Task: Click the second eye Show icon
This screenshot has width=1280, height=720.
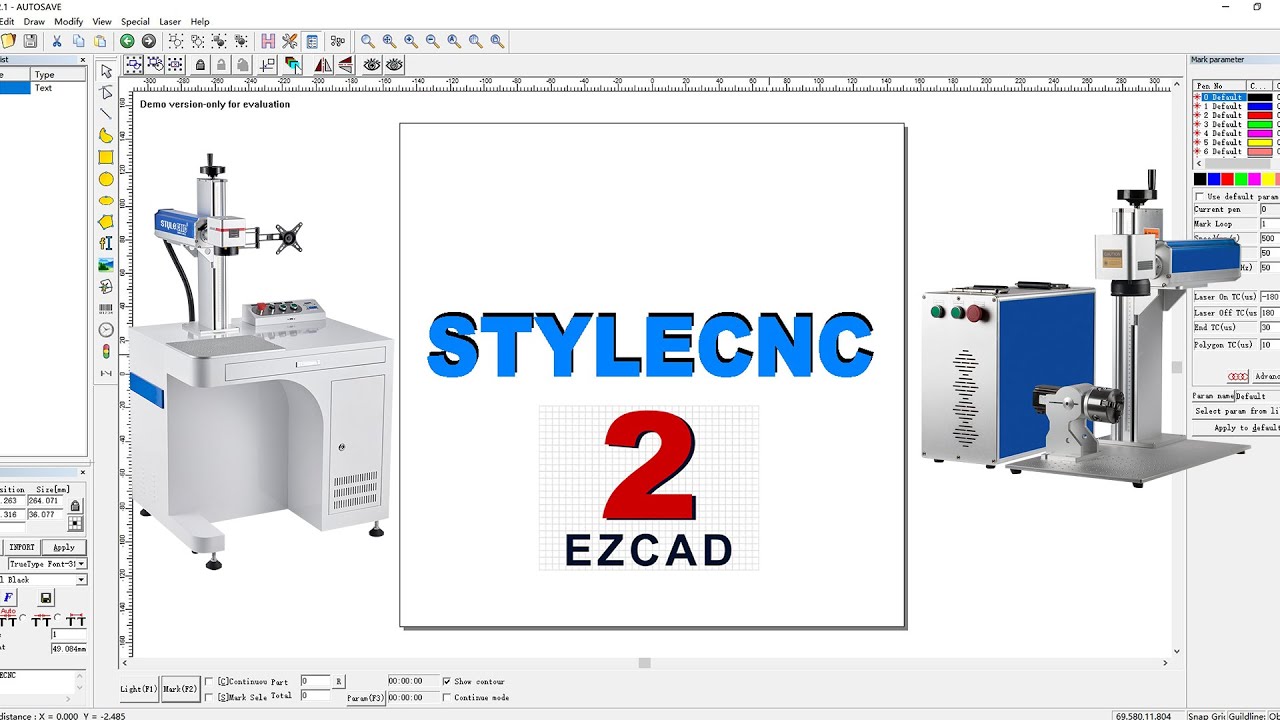Action: point(395,65)
